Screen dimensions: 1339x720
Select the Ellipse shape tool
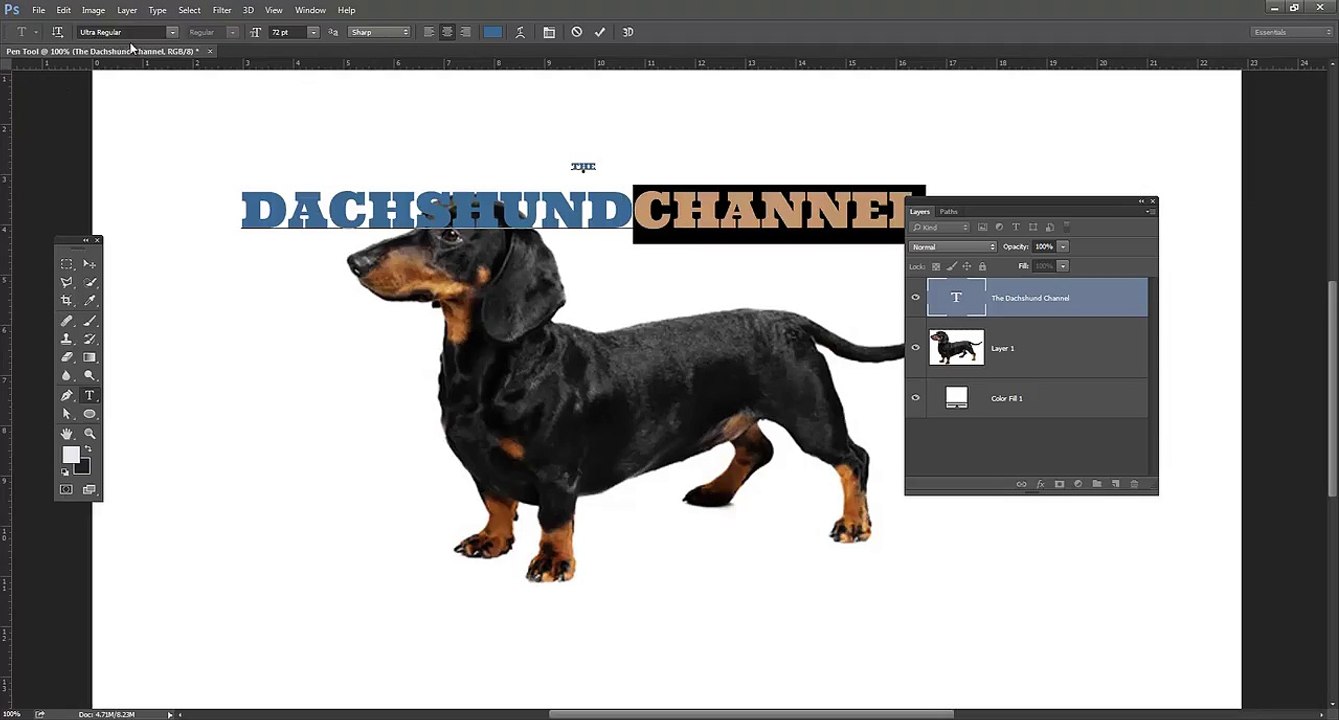click(90, 414)
